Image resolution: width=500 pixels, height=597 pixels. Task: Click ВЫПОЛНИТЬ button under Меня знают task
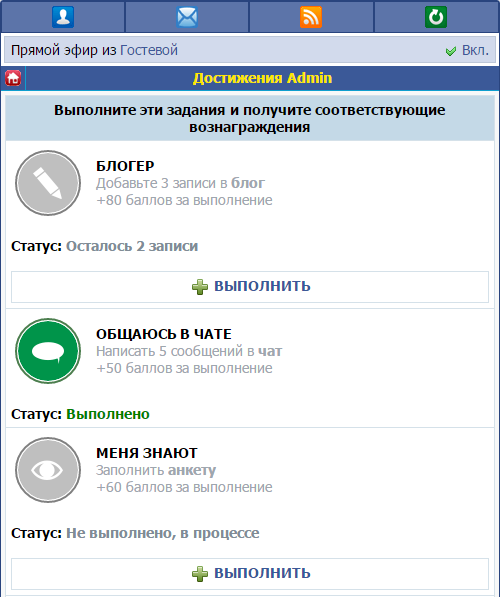pyautogui.click(x=250, y=574)
